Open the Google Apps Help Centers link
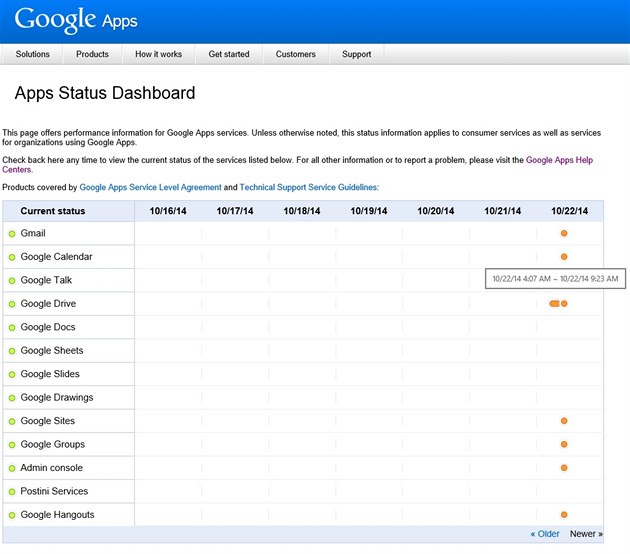The height and width of the screenshot is (554, 630). point(559,160)
